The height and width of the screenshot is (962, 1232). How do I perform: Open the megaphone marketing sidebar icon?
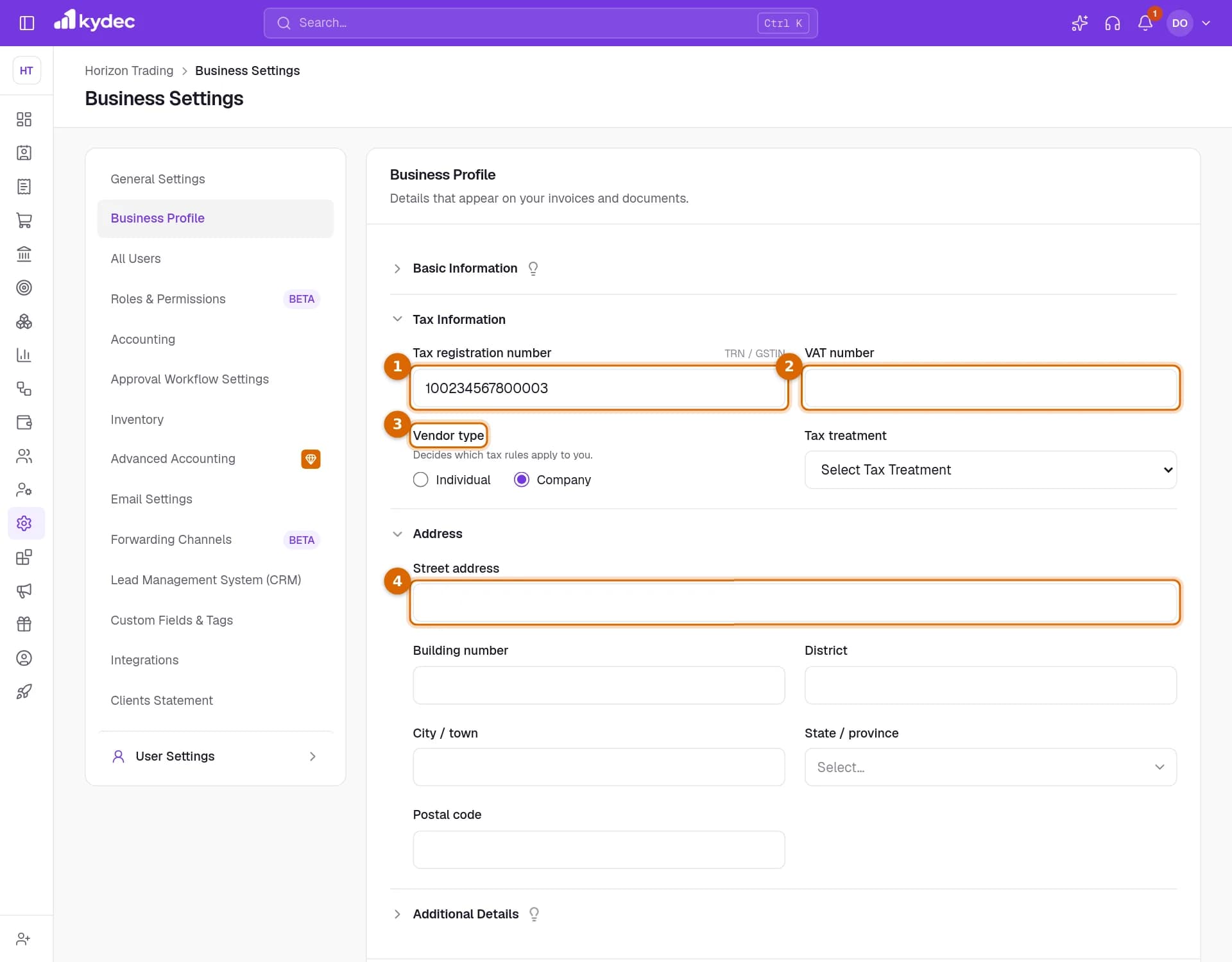(x=24, y=591)
